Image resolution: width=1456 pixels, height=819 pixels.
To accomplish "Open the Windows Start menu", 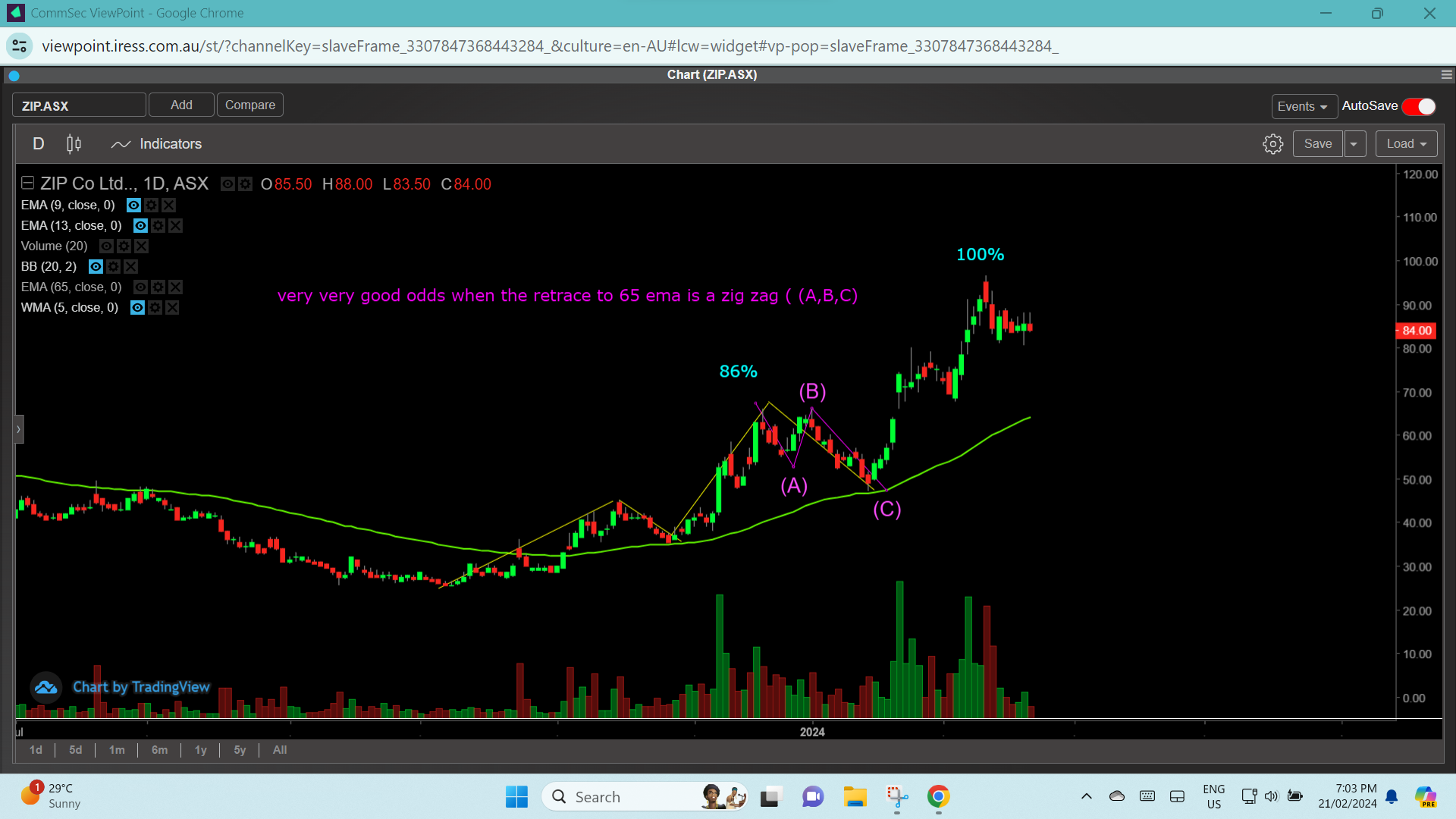I will point(516,797).
